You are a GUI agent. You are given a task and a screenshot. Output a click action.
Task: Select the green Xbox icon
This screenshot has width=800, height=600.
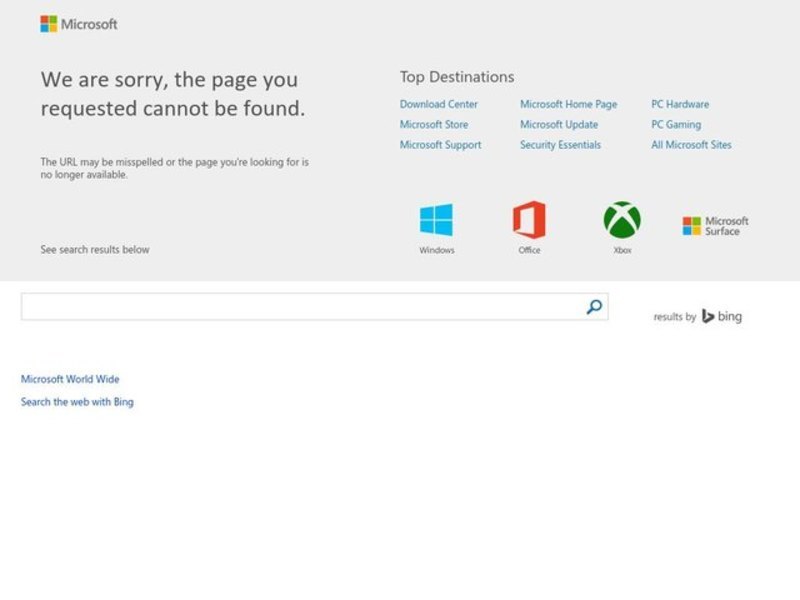(622, 220)
